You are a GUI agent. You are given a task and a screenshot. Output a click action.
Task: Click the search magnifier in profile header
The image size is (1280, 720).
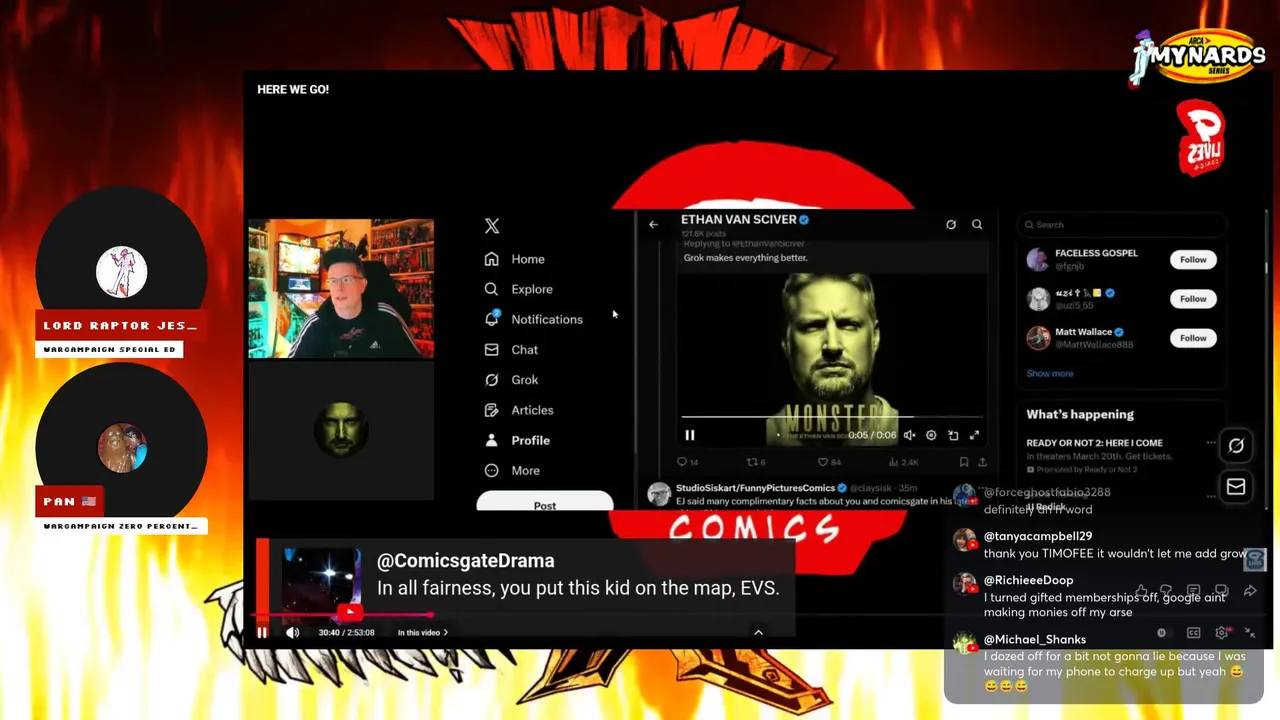click(977, 224)
